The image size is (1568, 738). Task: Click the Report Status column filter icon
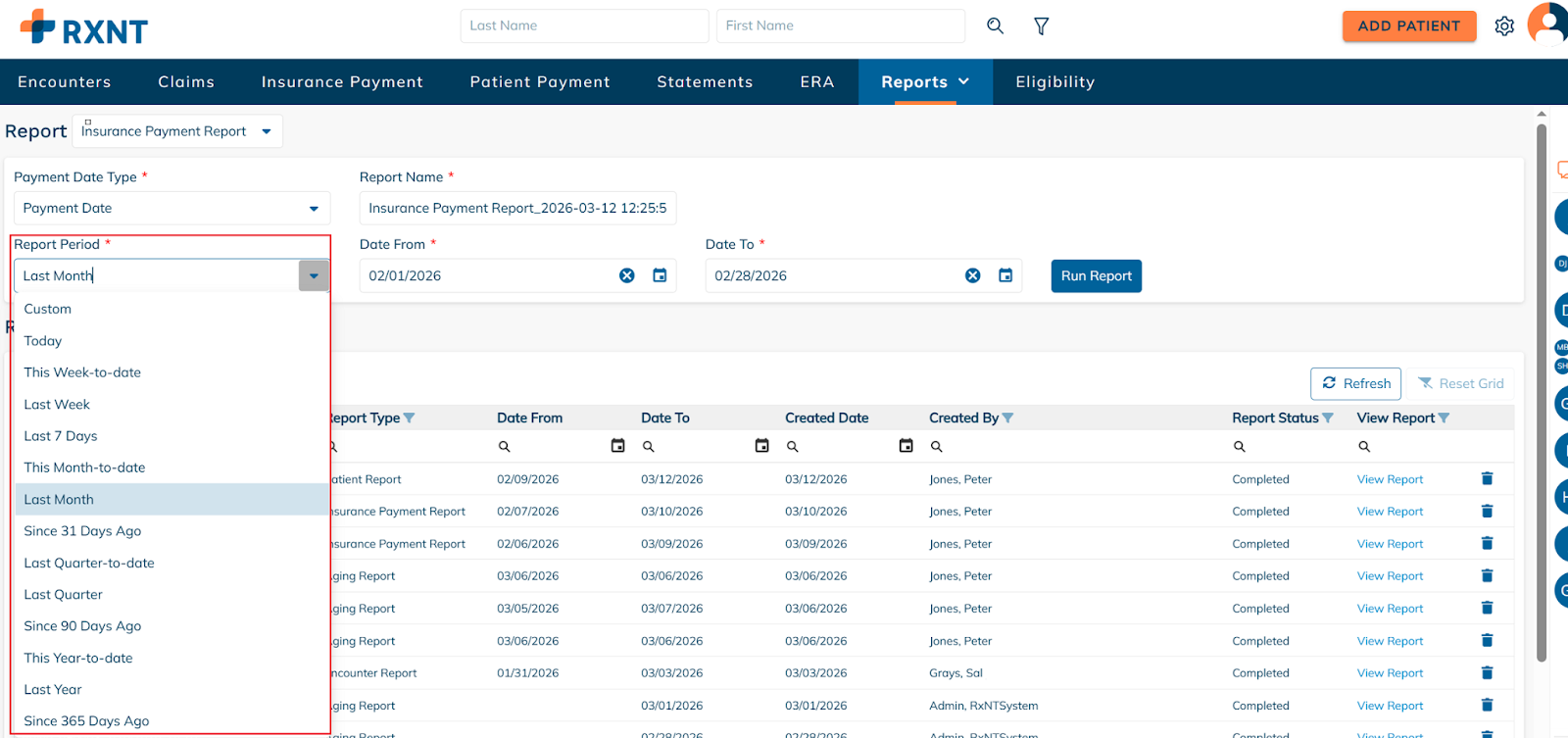click(x=1328, y=418)
